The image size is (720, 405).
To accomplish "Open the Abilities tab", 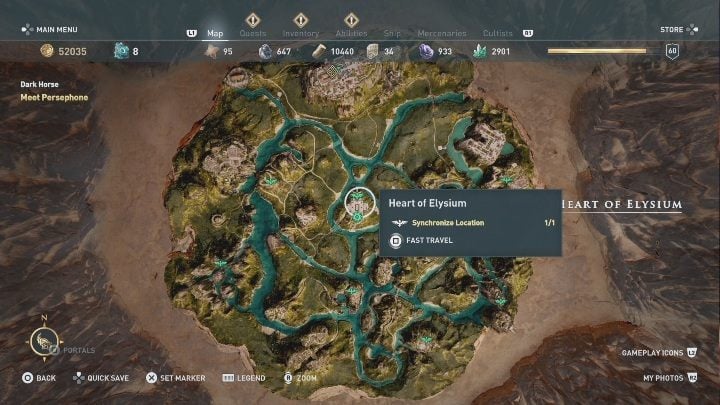I will point(351,33).
